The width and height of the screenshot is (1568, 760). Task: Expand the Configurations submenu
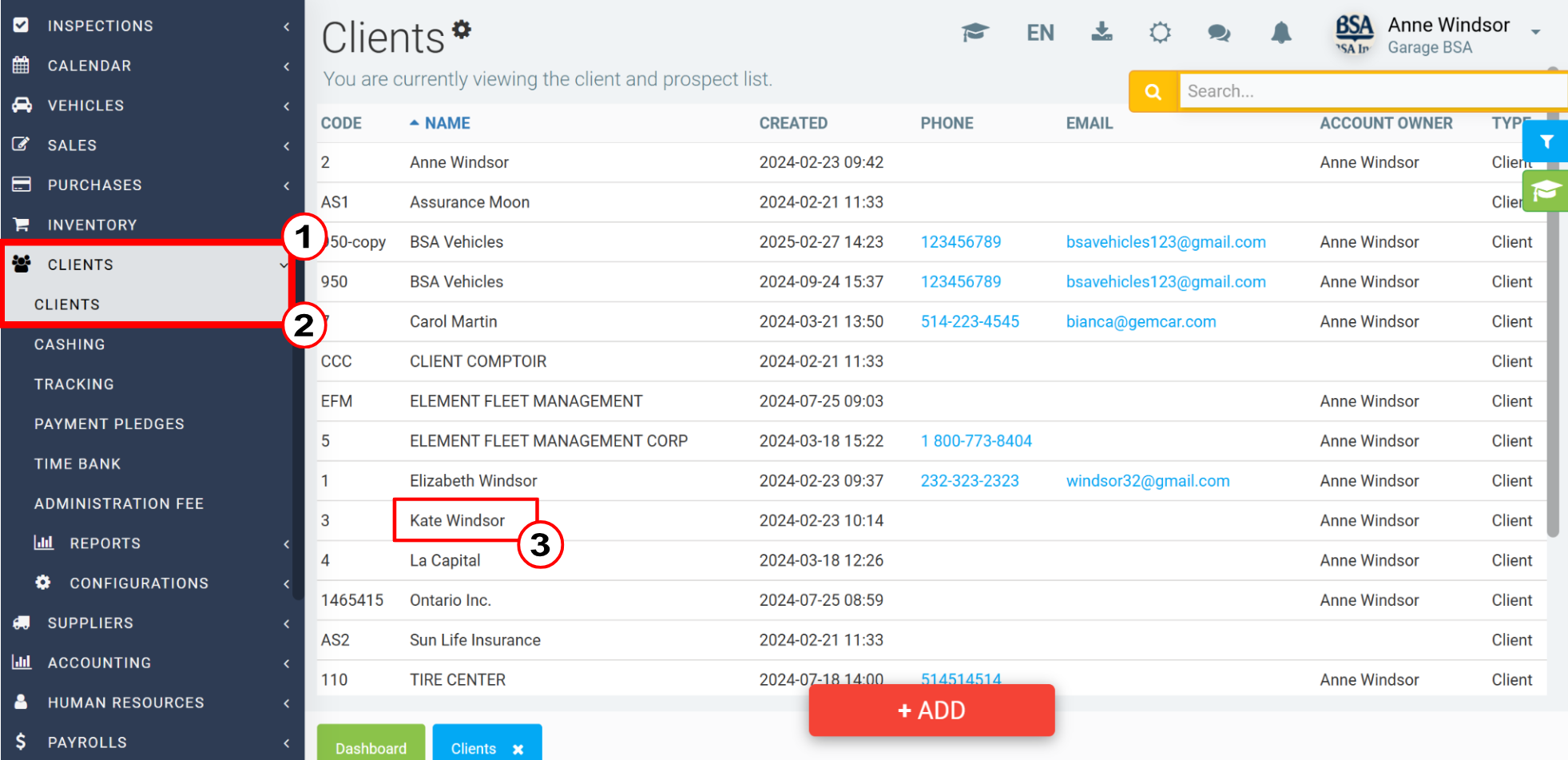(161, 583)
